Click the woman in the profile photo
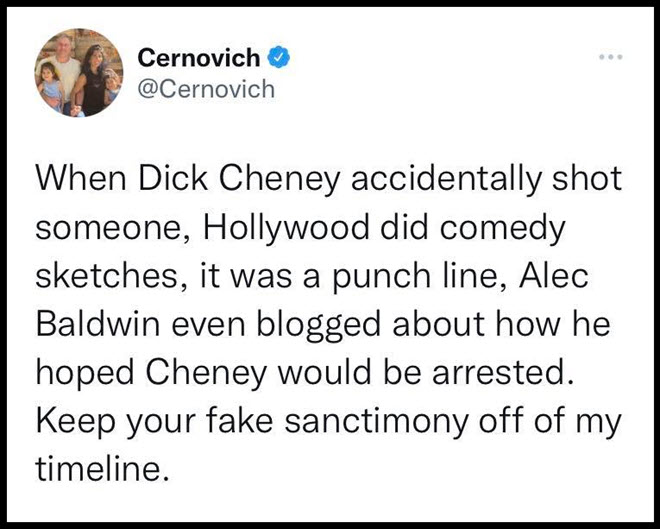660x529 pixels. point(93,80)
